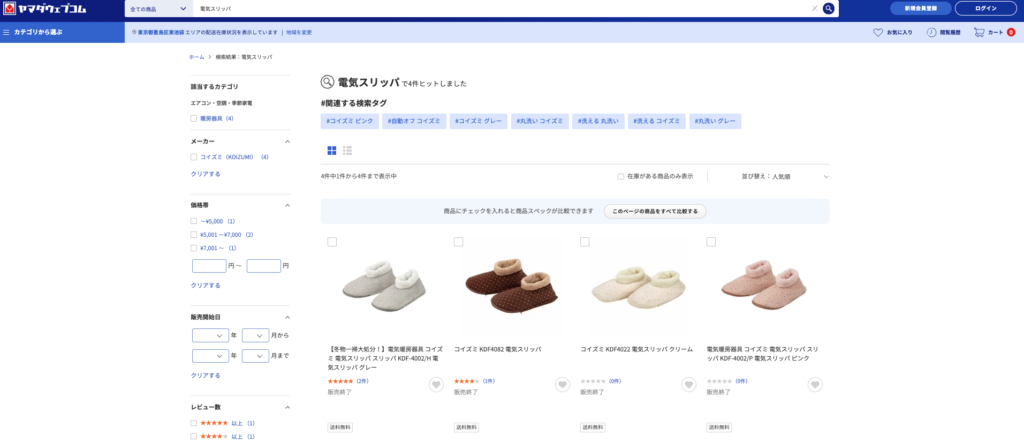The width and height of the screenshot is (1024, 442).
Task: Click the ログイン button
Action: (985, 8)
